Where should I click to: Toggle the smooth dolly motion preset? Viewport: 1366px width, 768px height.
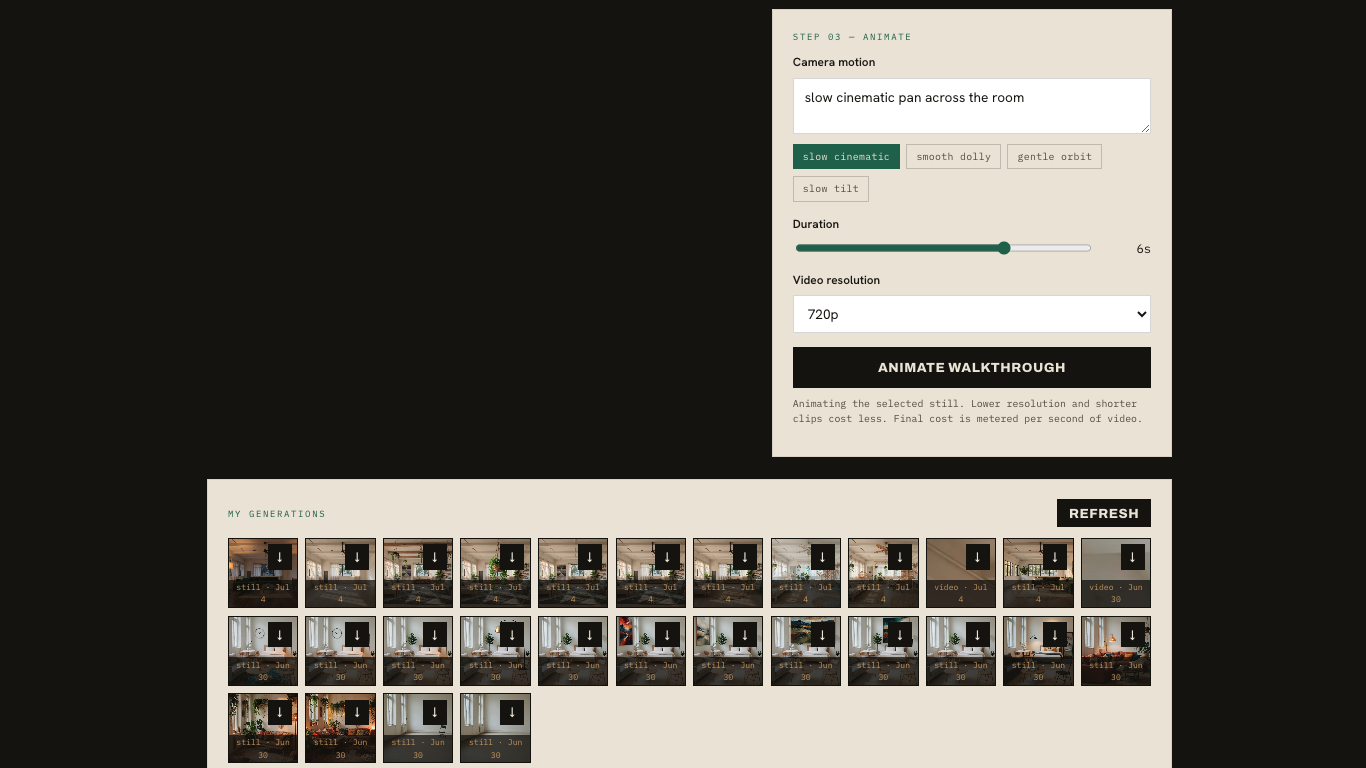[x=953, y=157]
